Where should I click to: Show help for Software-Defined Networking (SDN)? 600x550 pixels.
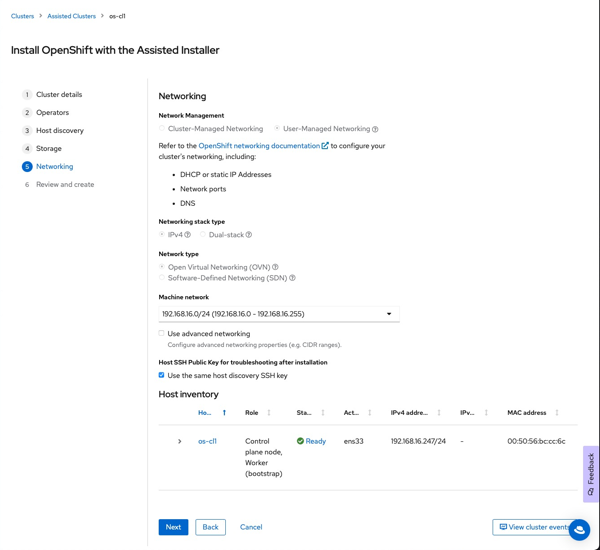click(x=292, y=278)
